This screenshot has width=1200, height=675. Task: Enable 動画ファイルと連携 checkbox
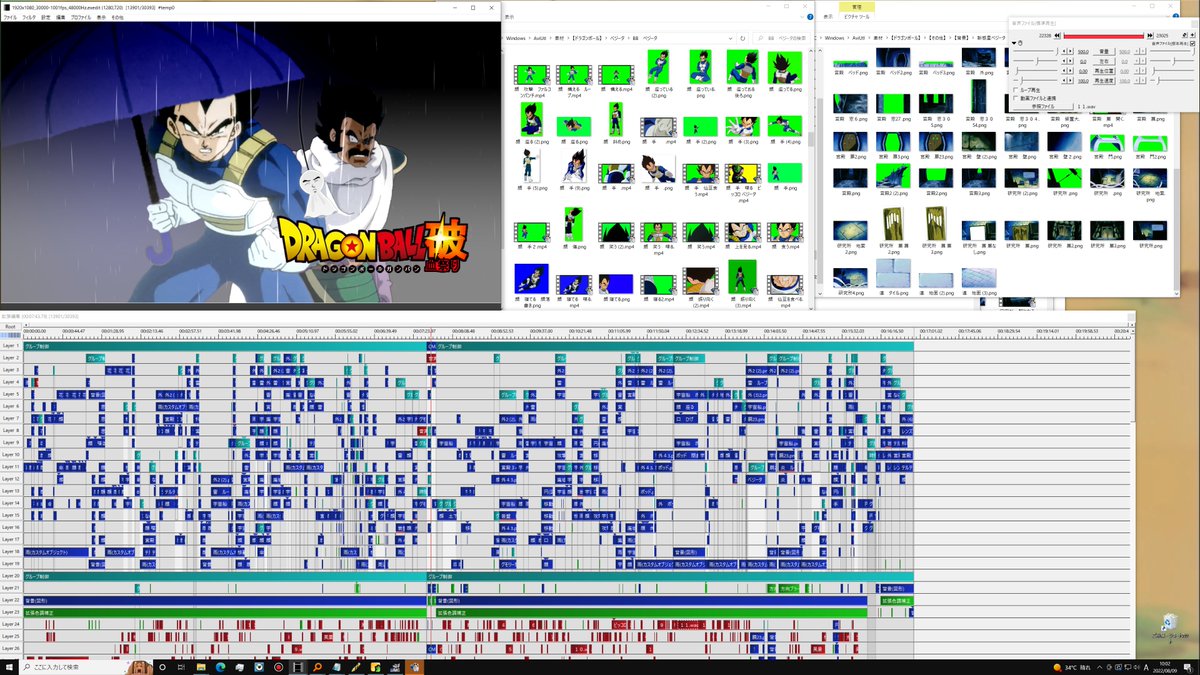click(x=1016, y=98)
